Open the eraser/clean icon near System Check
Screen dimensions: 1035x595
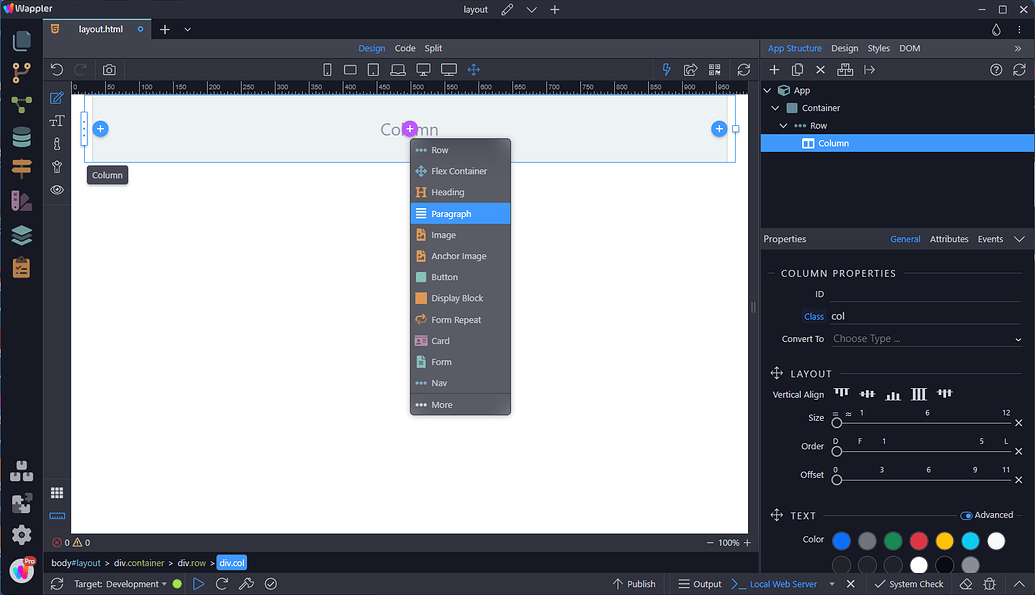966,584
